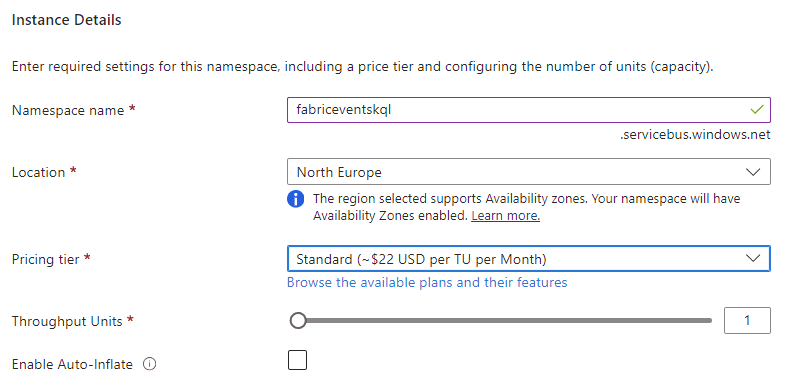Click the info icon next to Enable Auto-Inflate
The height and width of the screenshot is (388, 785).
[149, 364]
